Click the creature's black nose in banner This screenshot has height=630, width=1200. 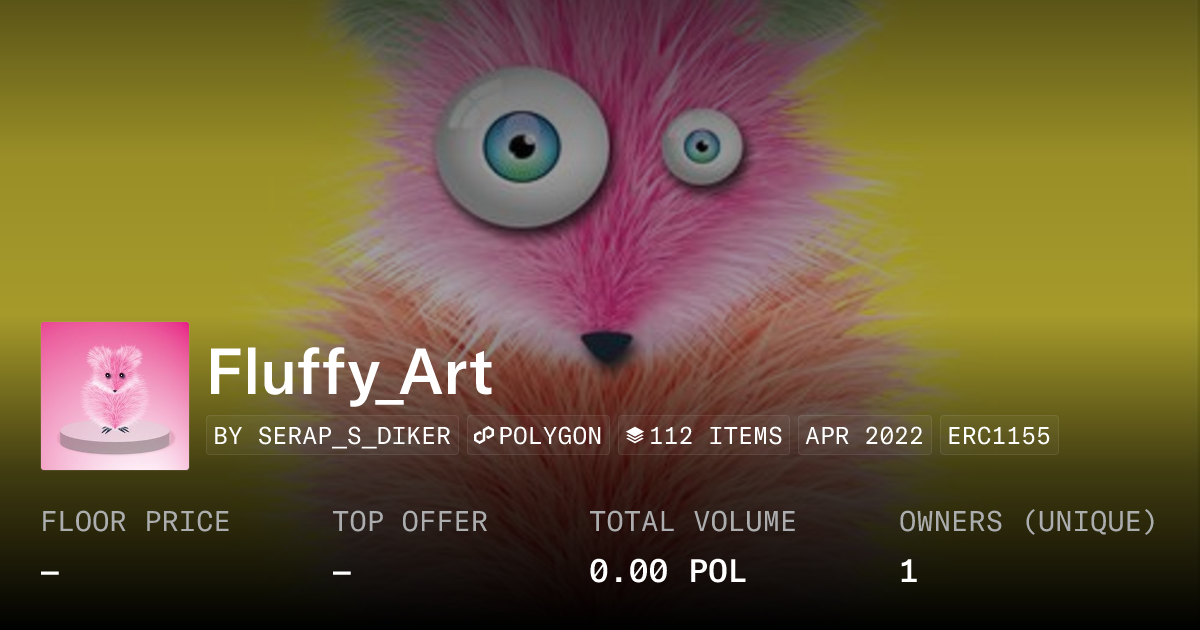[x=607, y=346]
